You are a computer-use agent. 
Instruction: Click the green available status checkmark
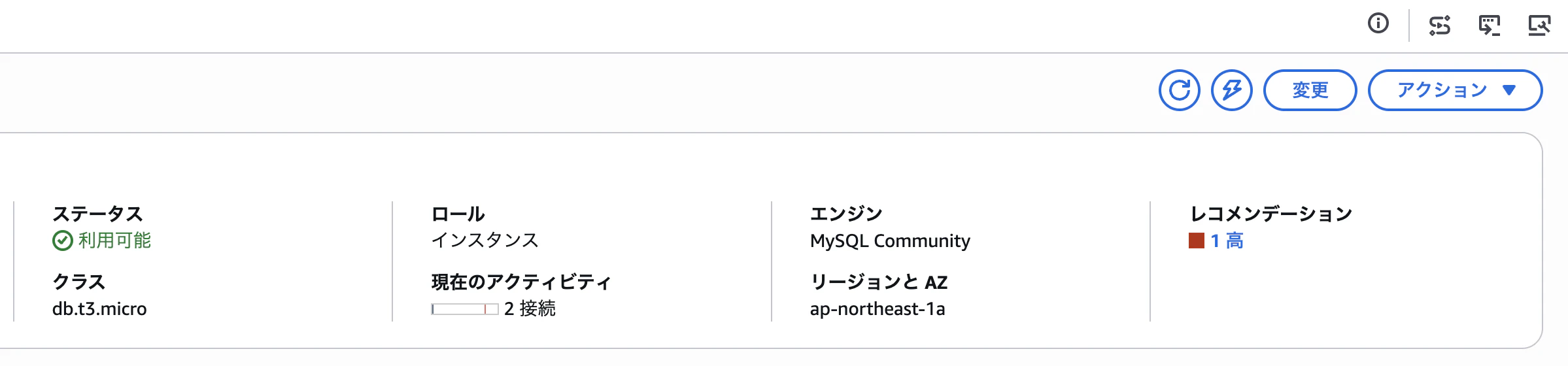(x=62, y=241)
